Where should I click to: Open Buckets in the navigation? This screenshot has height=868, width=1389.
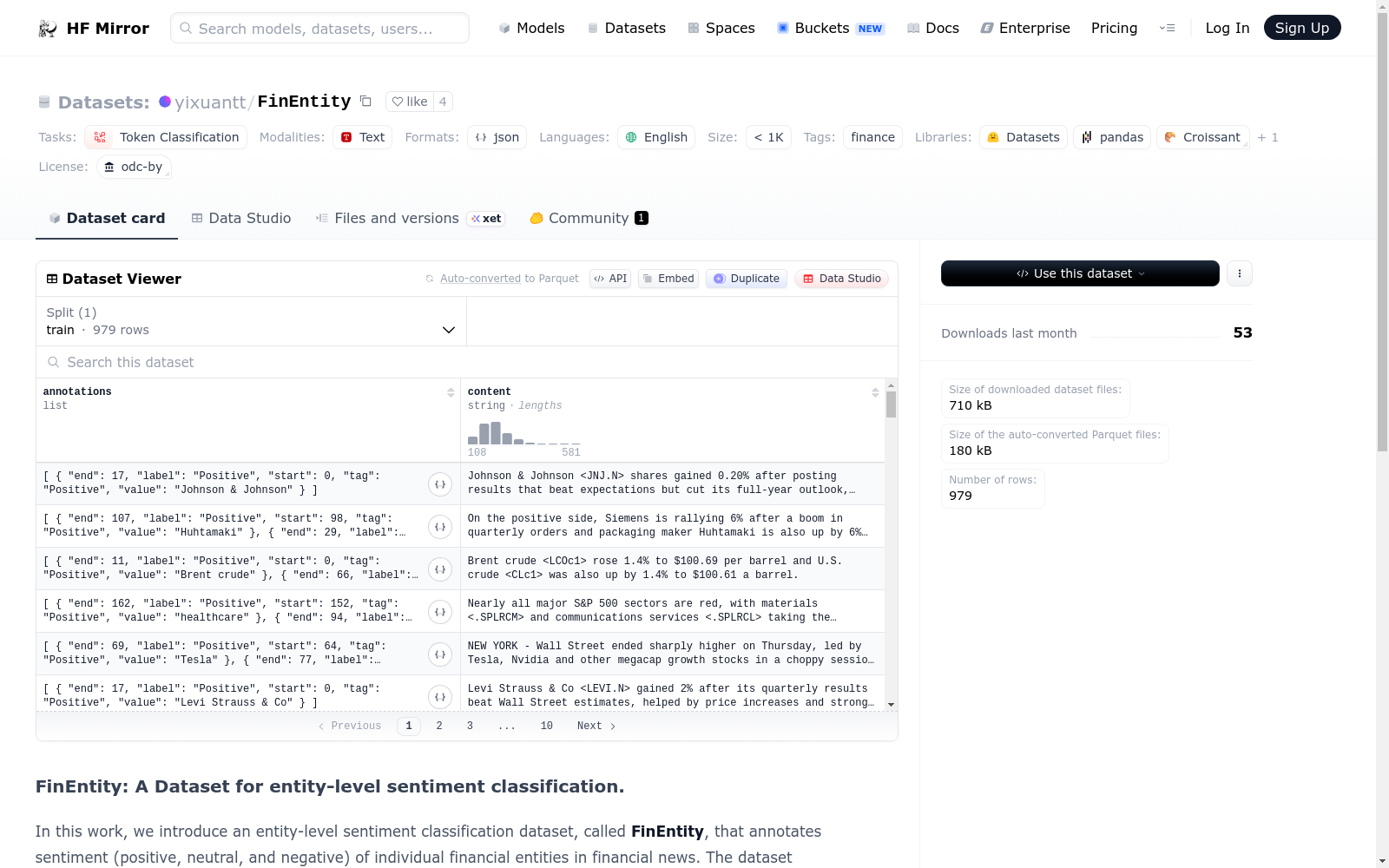tap(830, 28)
